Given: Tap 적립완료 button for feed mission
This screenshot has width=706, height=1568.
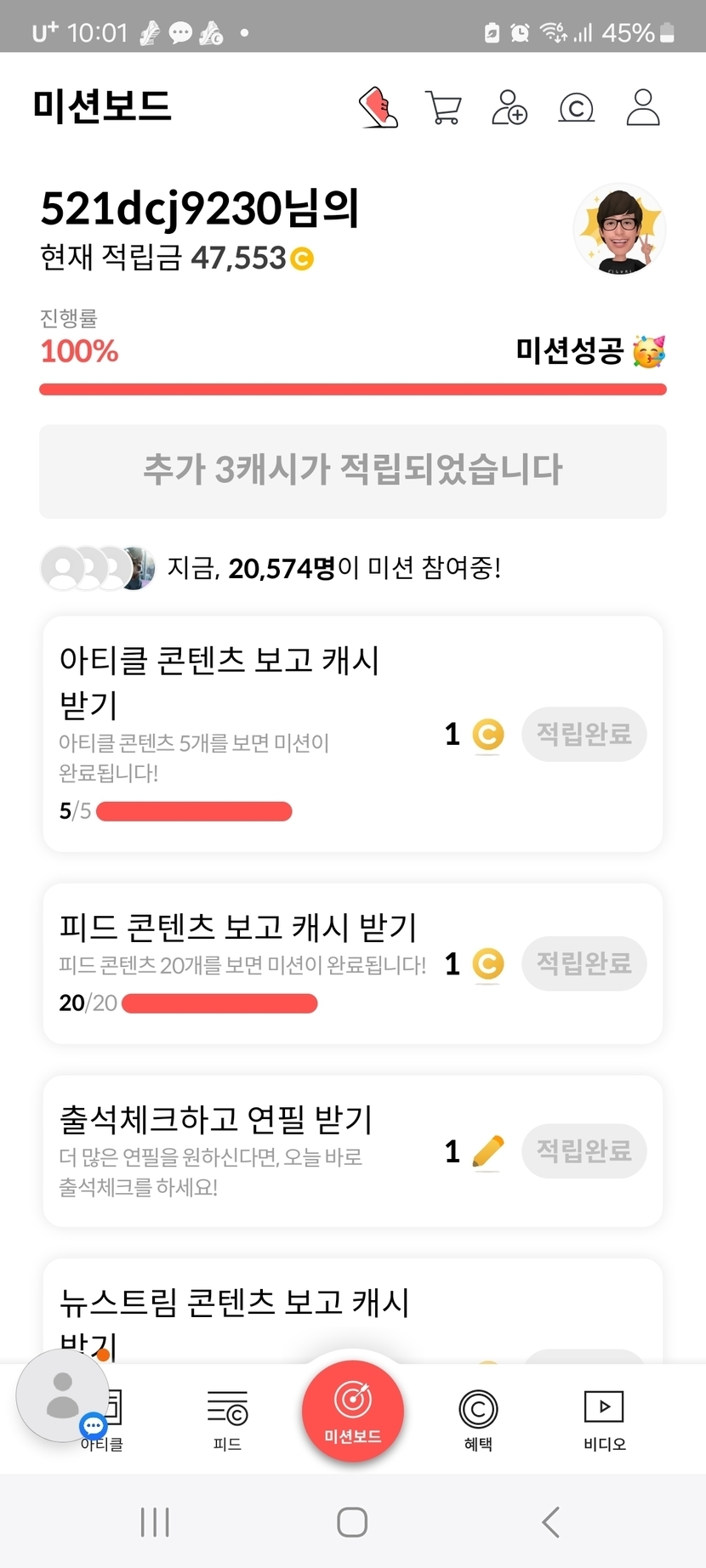Looking at the screenshot, I should [584, 963].
